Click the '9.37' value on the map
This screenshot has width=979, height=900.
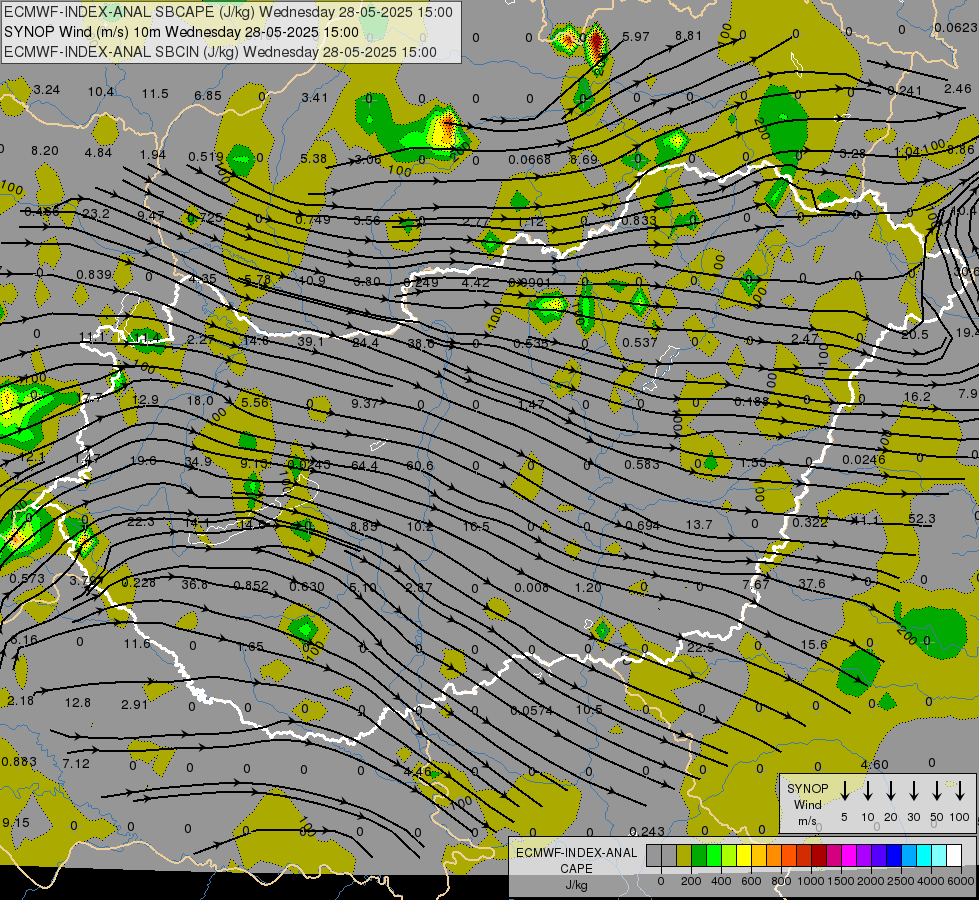pyautogui.click(x=365, y=403)
